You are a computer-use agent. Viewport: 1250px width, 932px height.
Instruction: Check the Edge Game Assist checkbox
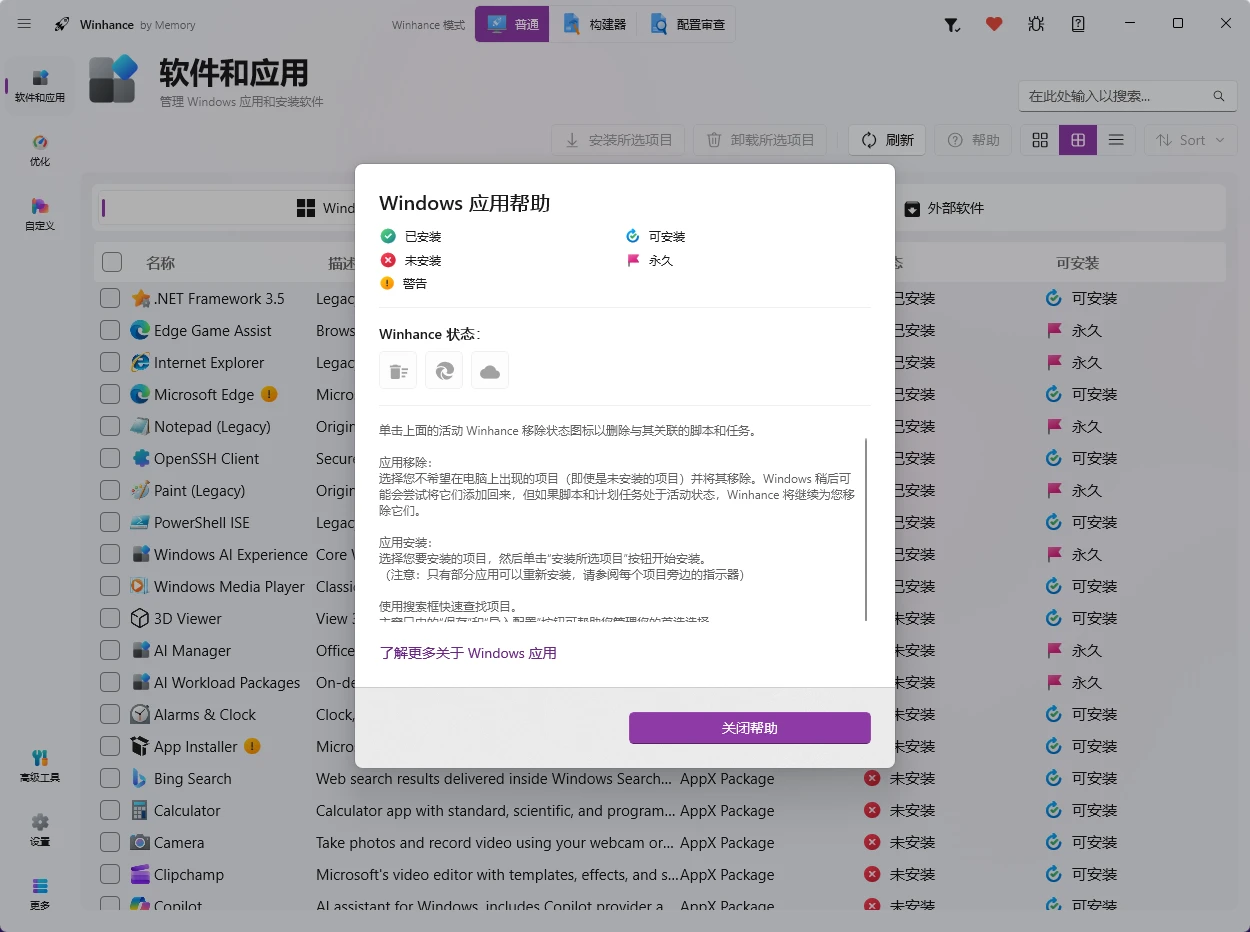110,330
